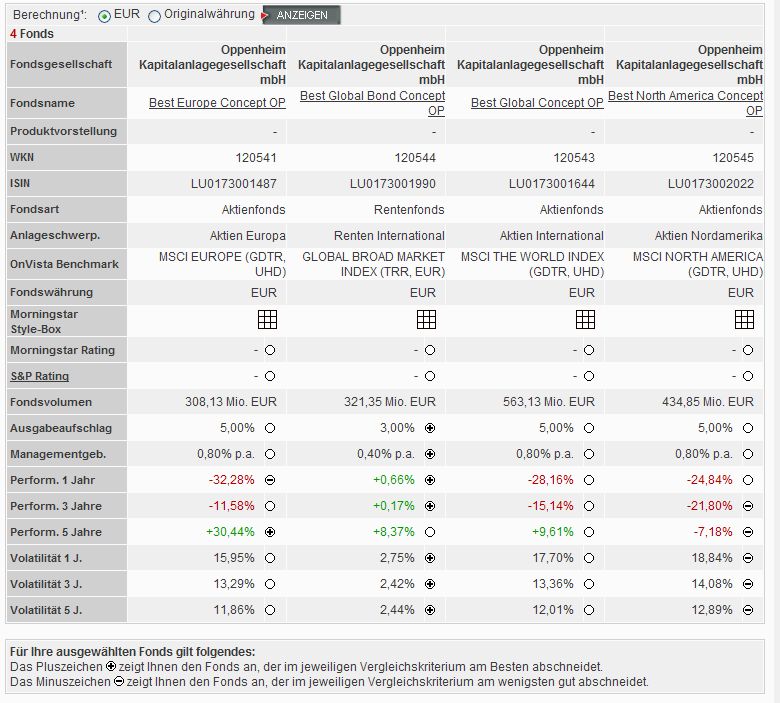Screen dimensions: 780x703
Task: Click the plus icon next to 2,75% volatility
Action: (430, 558)
